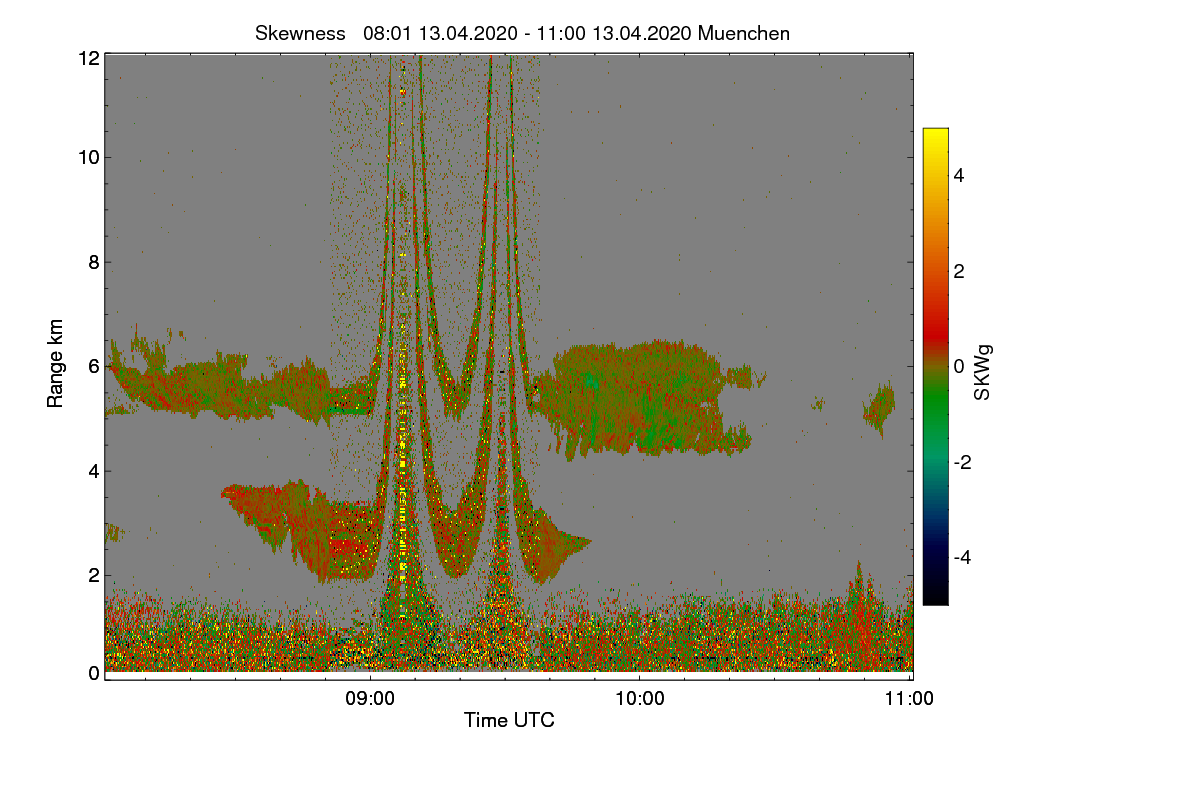Click the colorbar value -2 label
Screen dimensions: 1200x800
[965, 462]
